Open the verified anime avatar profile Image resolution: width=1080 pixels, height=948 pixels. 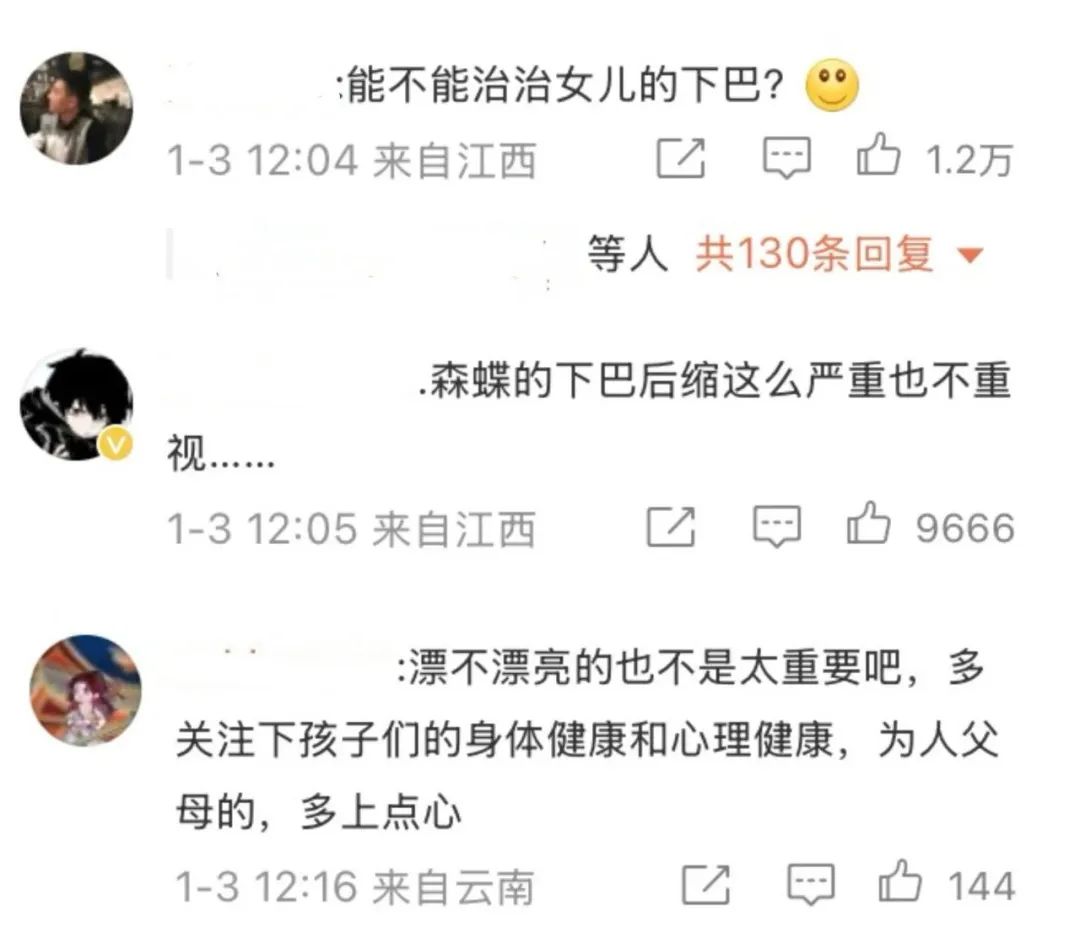pyautogui.click(x=76, y=405)
